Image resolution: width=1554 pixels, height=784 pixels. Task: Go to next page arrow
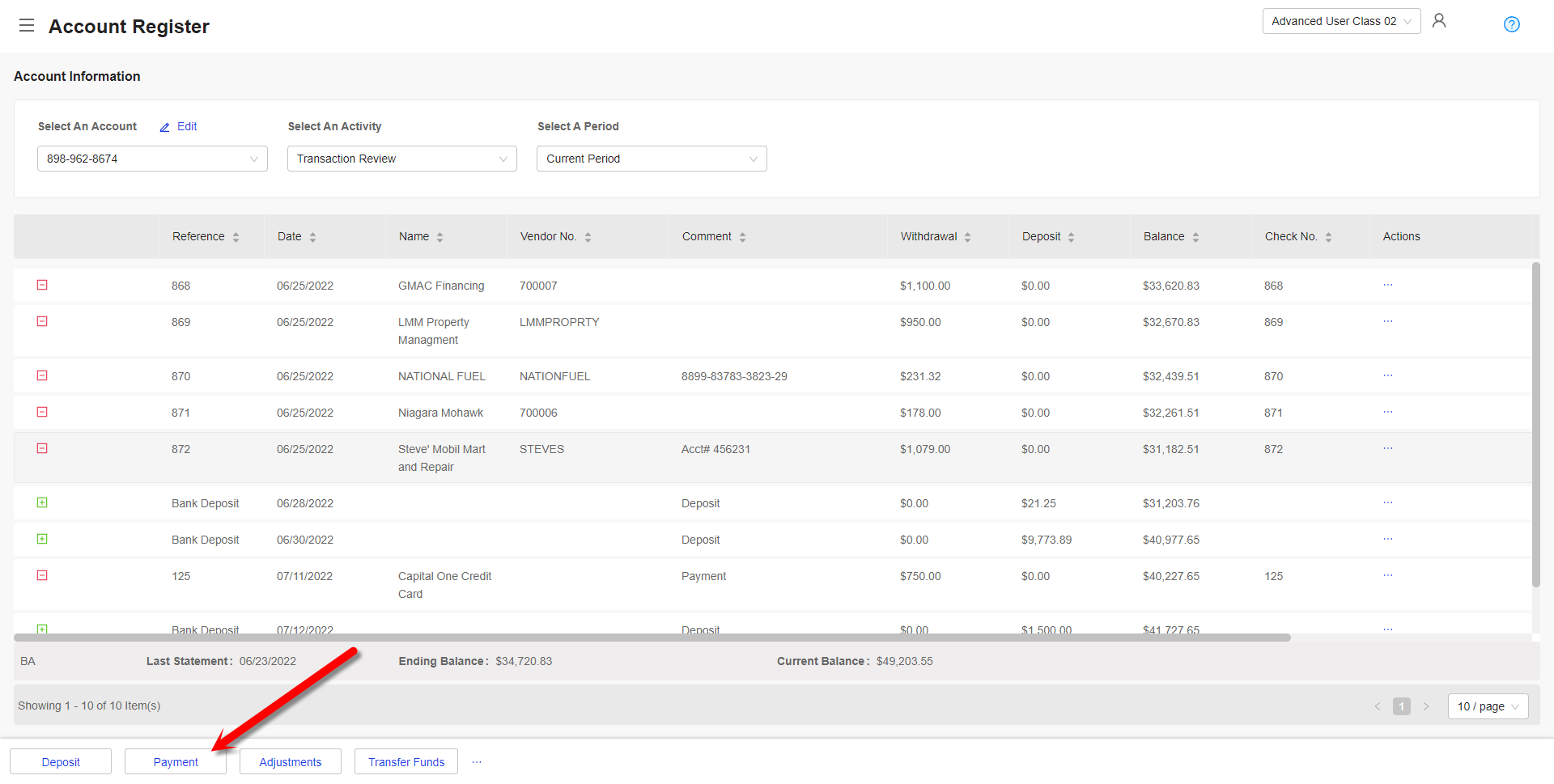click(1426, 706)
